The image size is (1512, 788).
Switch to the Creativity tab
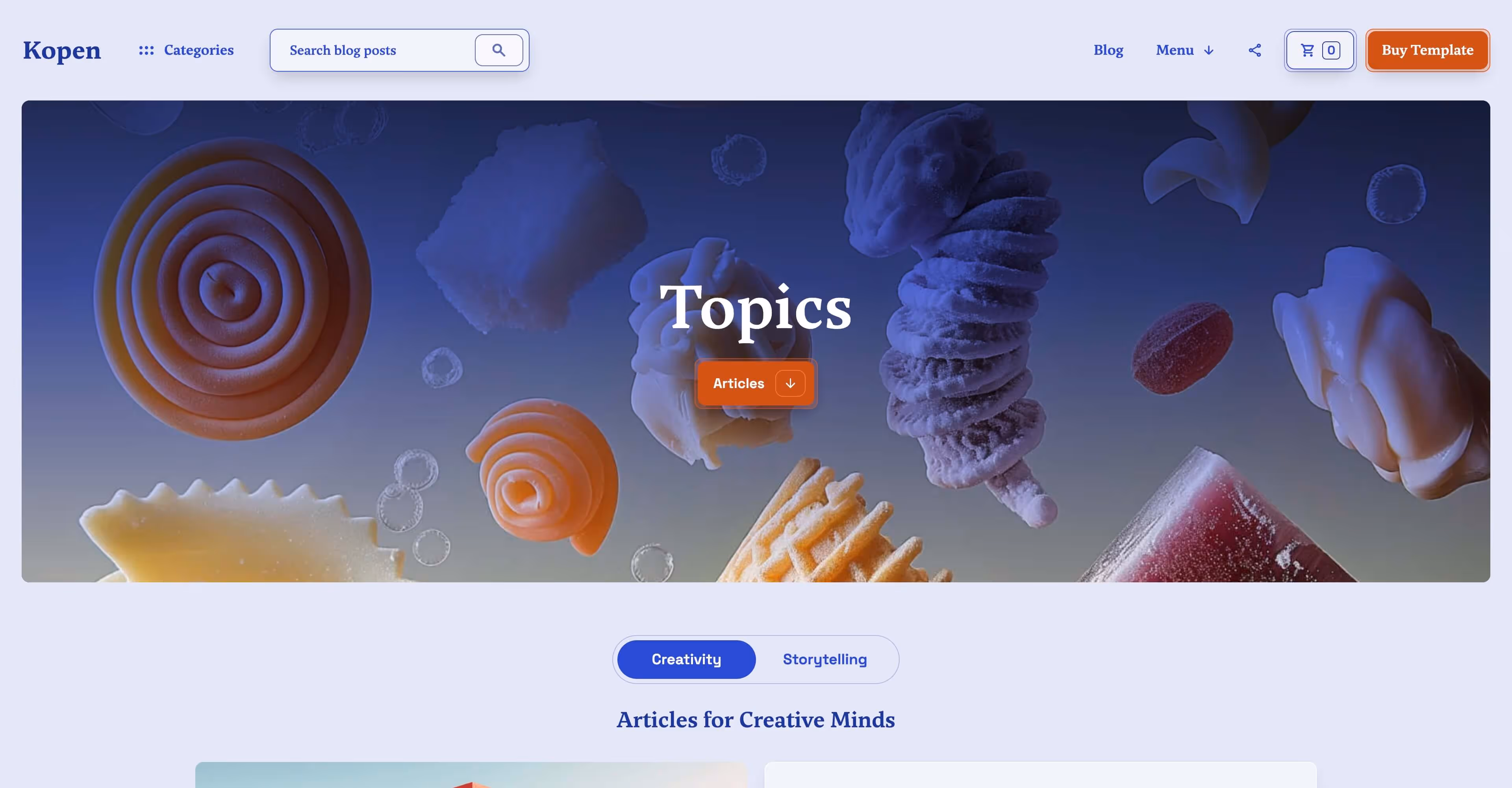tap(686, 660)
